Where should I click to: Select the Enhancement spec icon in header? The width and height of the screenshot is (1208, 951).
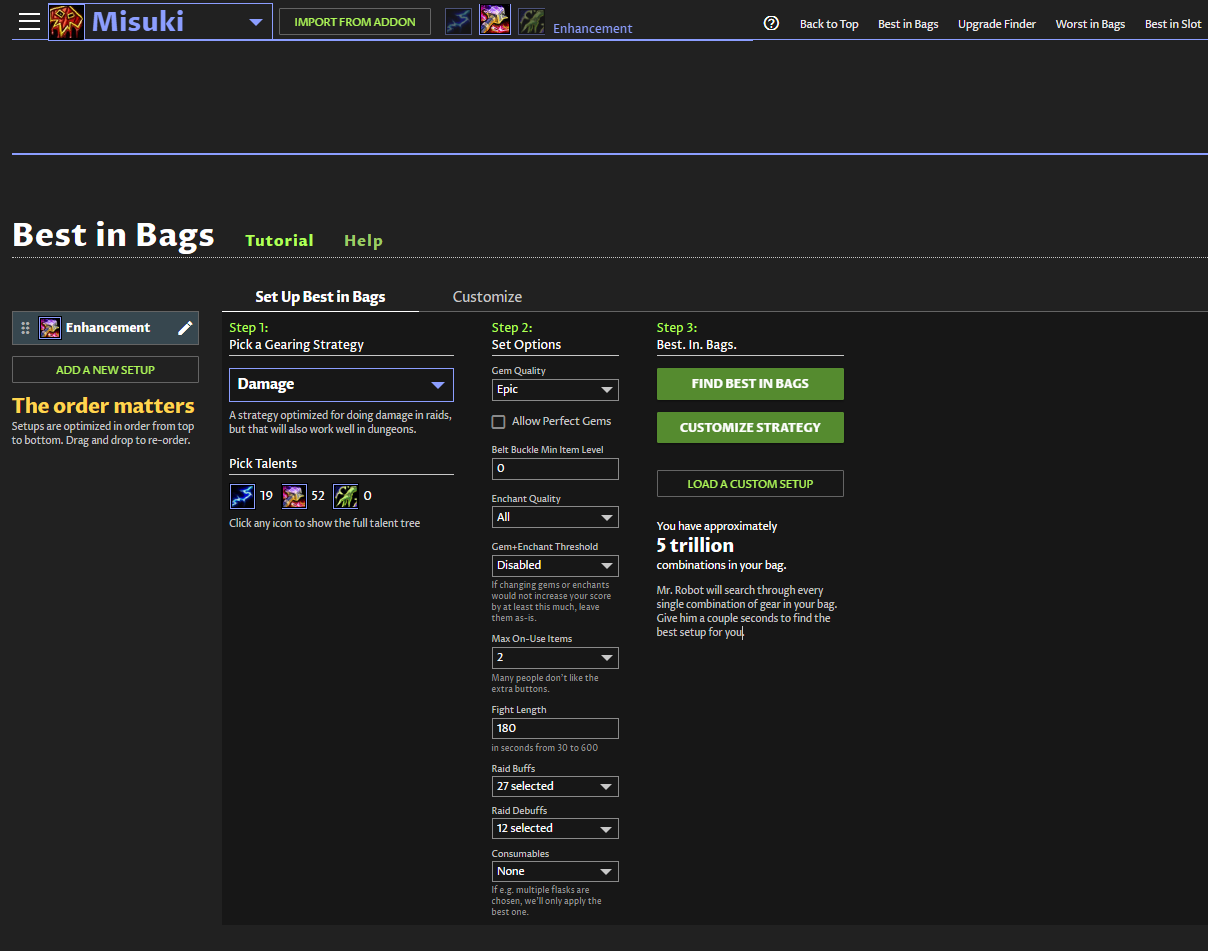(x=495, y=20)
